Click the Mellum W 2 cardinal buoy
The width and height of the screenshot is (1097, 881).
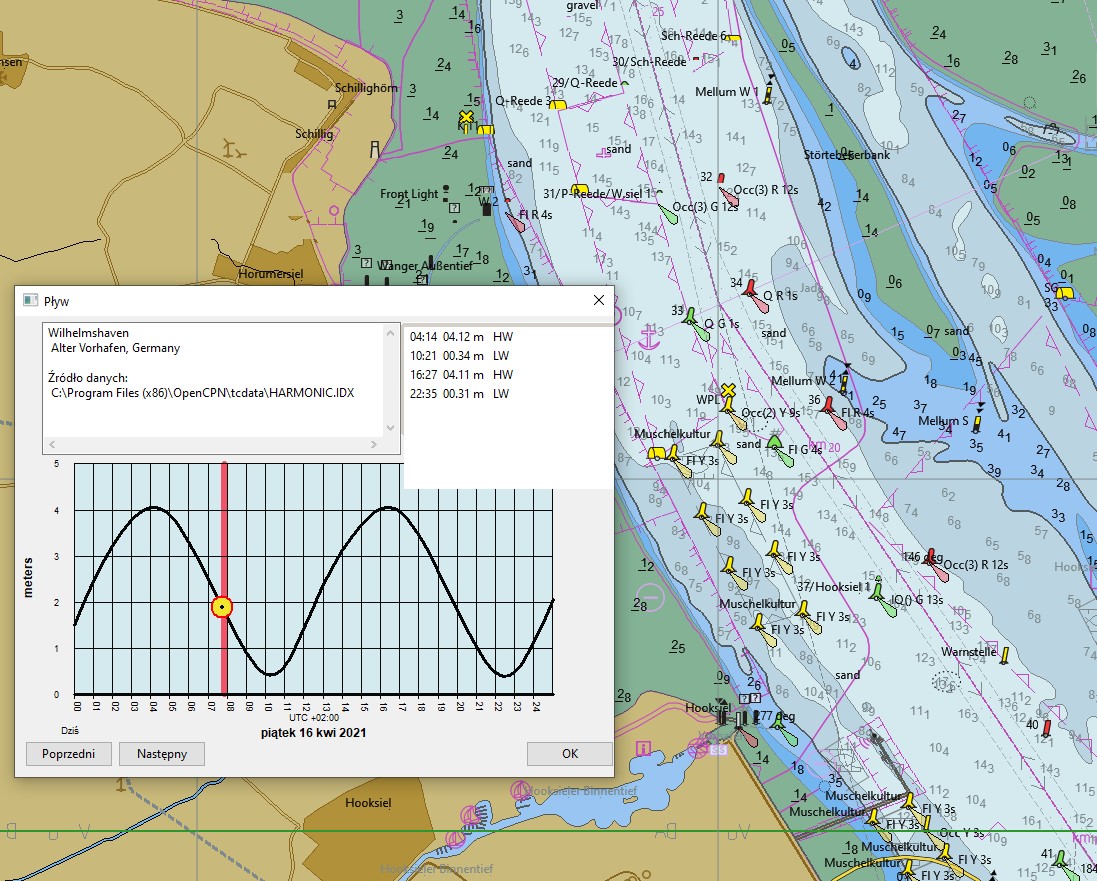point(844,380)
